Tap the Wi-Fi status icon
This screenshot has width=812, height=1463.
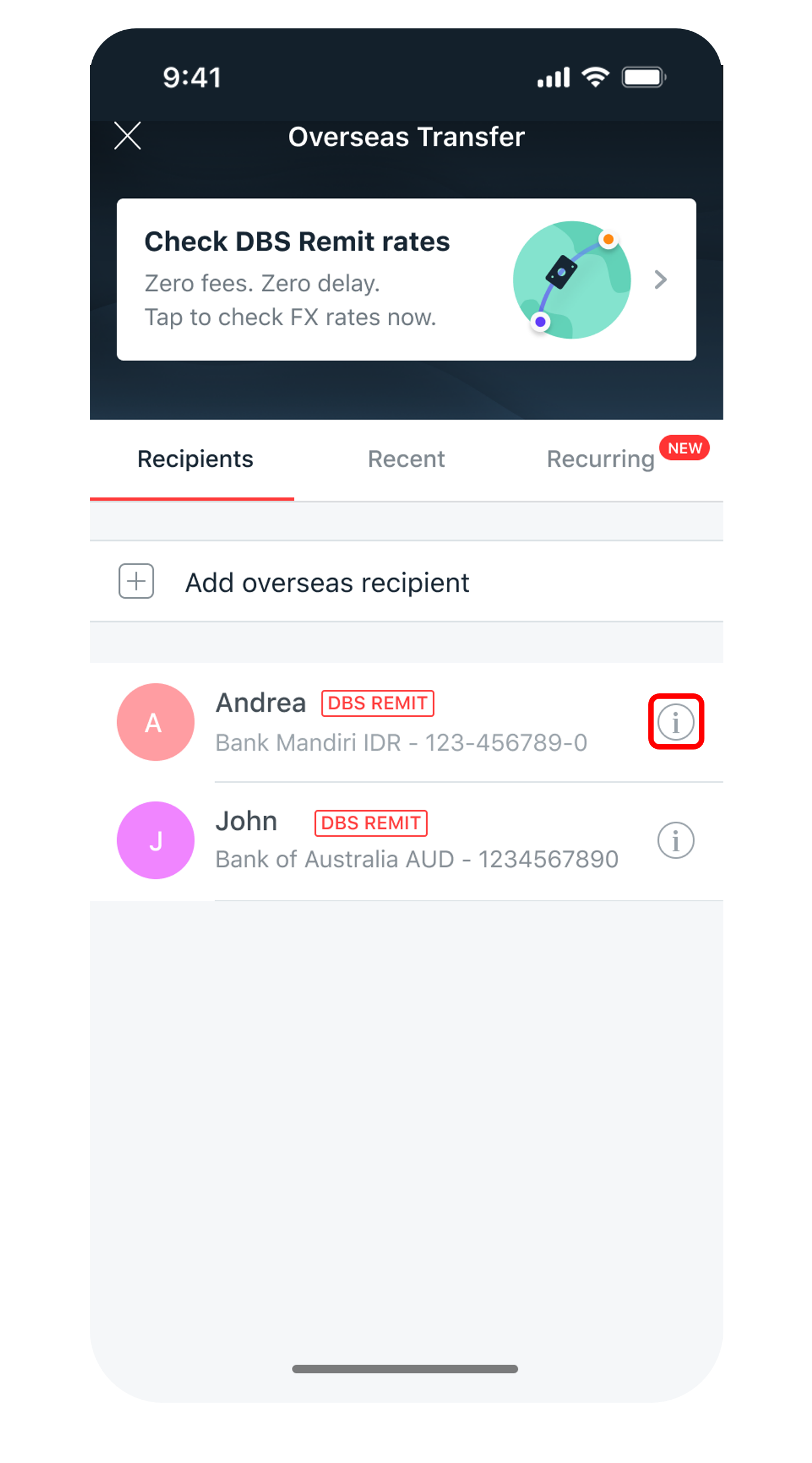595,77
